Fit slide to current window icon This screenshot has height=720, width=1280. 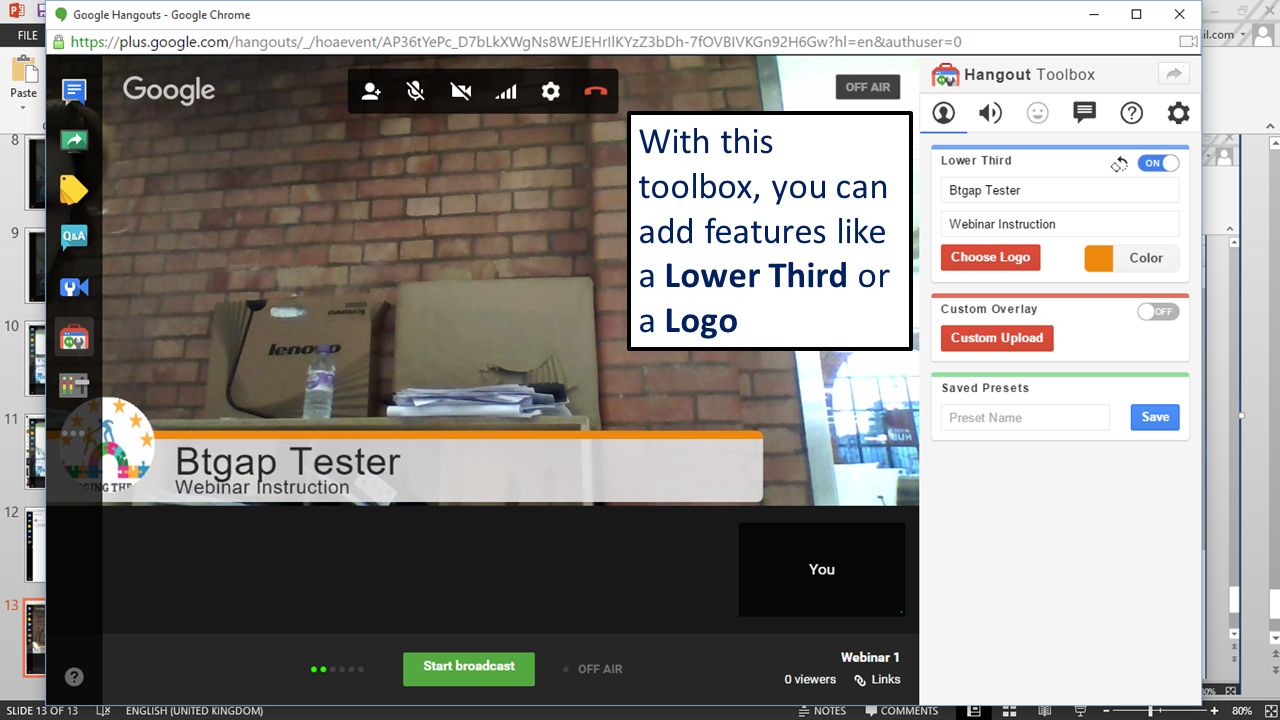tap(1269, 711)
